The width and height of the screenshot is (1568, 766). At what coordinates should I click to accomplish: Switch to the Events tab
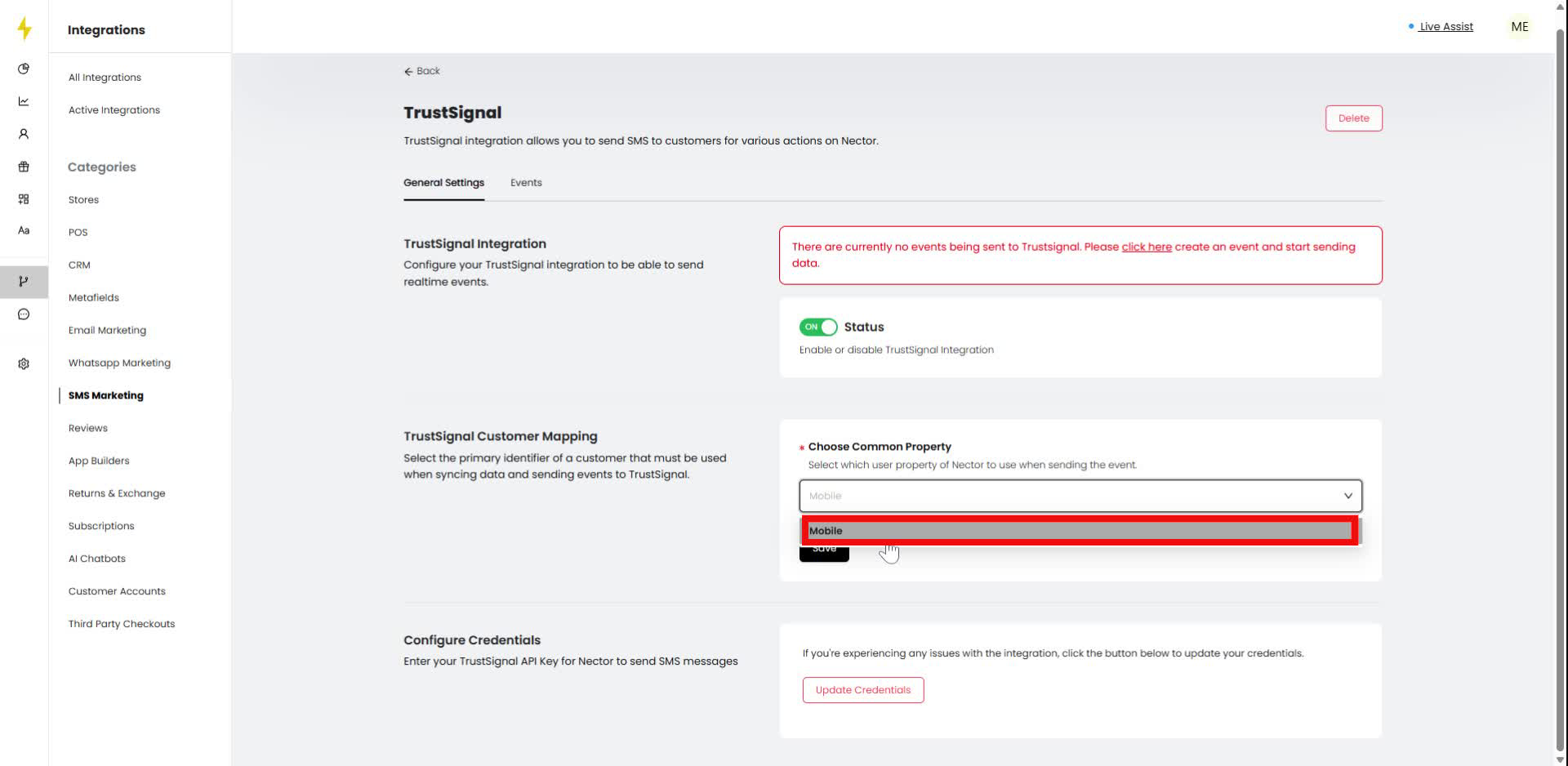(525, 182)
